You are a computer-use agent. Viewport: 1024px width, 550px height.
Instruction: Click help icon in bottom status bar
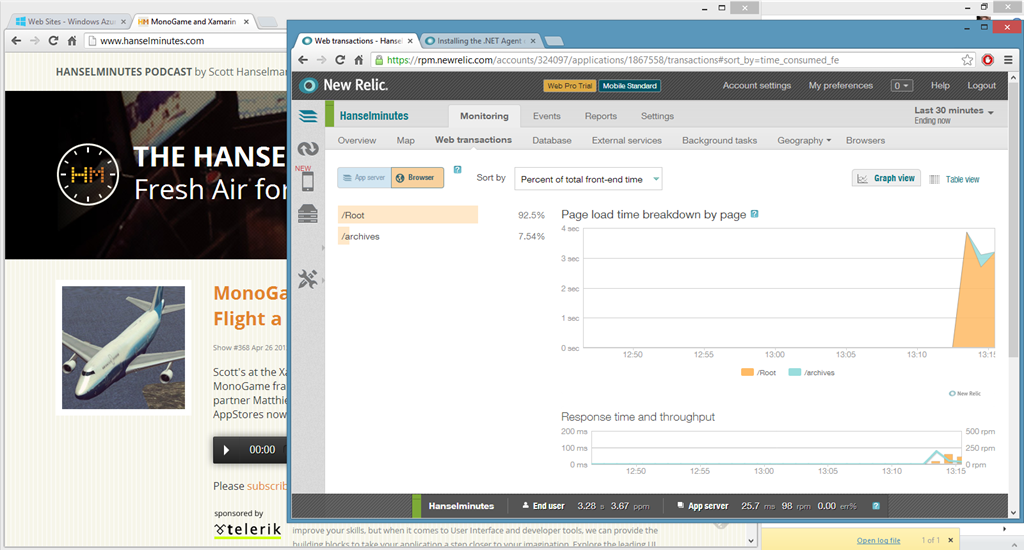pos(876,506)
